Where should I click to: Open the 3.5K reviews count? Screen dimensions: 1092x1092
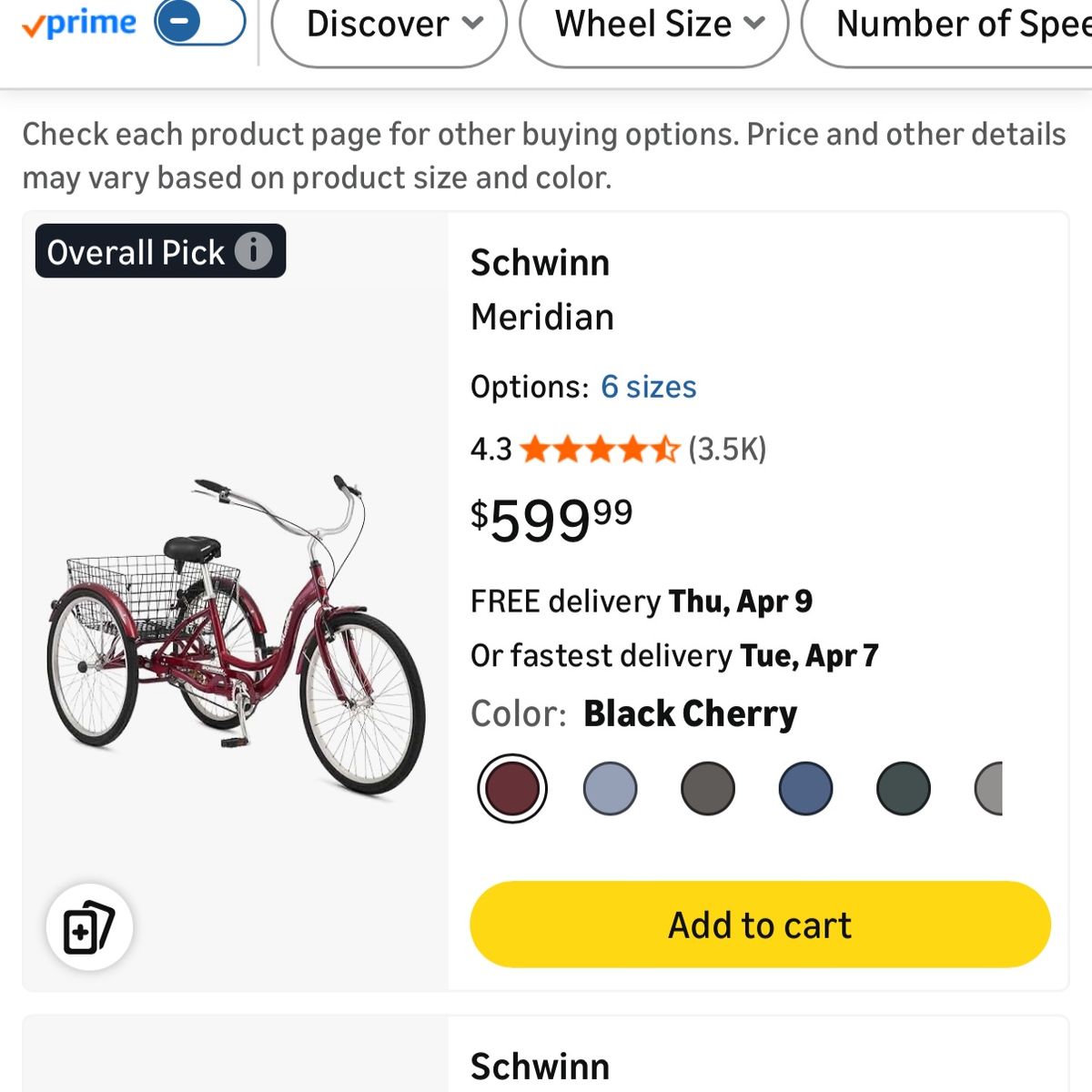coord(727,449)
